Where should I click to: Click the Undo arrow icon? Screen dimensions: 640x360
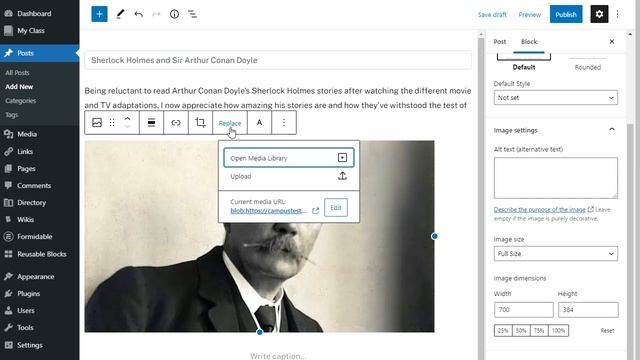pyautogui.click(x=138, y=14)
